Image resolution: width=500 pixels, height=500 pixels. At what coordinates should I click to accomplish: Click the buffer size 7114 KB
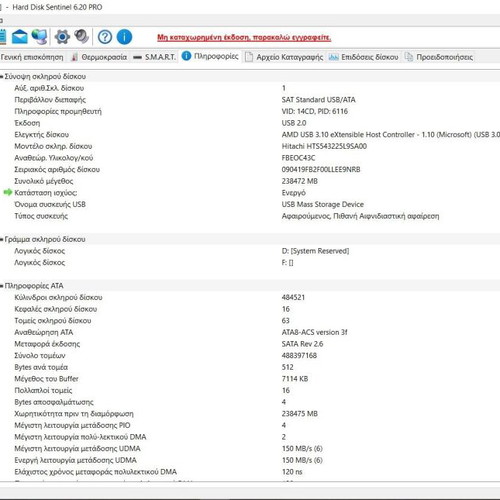point(295,379)
